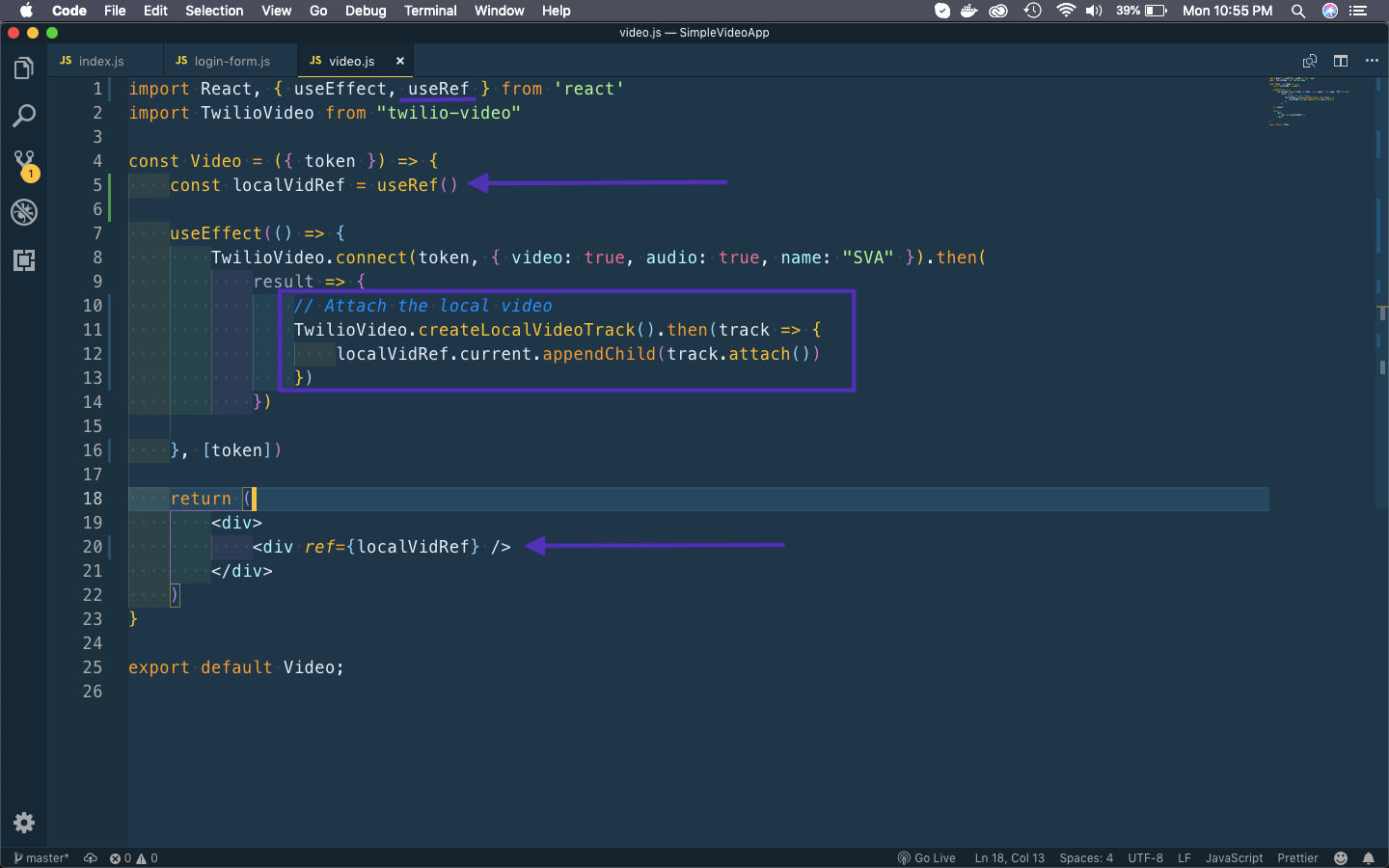Open the Extensions view in activity bar

pos(24,260)
